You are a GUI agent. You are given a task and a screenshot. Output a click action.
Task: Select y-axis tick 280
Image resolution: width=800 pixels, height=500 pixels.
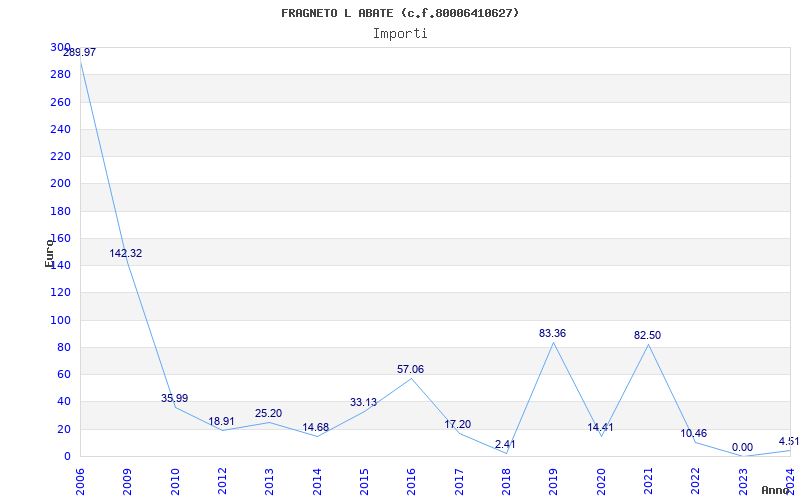[x=60, y=74]
